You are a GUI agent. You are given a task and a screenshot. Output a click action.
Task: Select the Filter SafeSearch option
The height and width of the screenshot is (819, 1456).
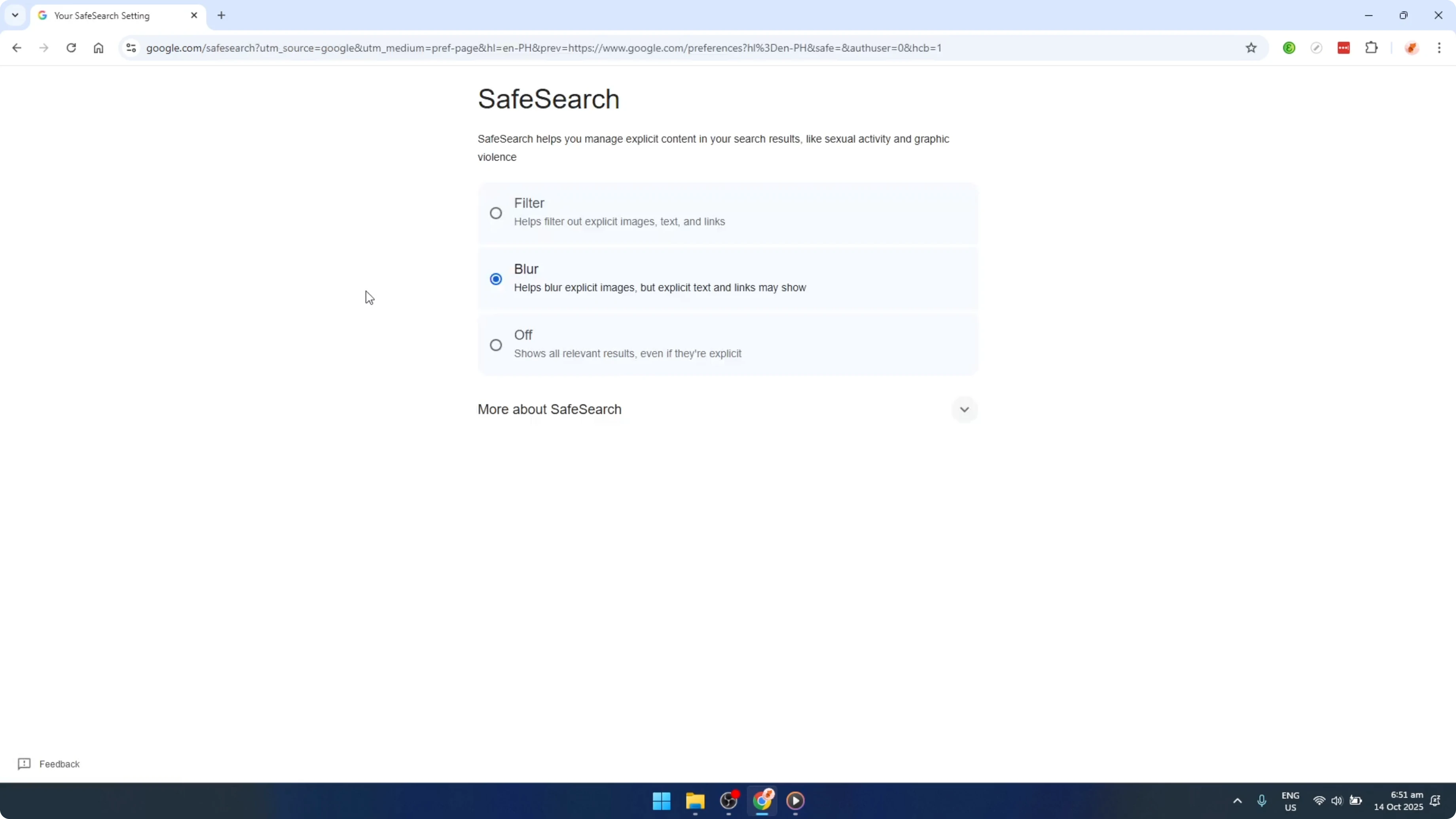tap(496, 212)
